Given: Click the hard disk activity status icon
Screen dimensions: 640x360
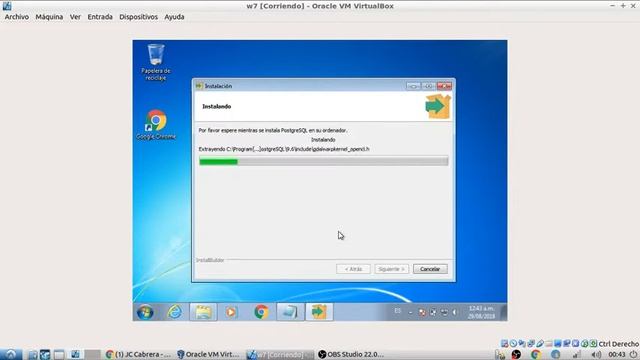Looking at the screenshot, I should 504,344.
